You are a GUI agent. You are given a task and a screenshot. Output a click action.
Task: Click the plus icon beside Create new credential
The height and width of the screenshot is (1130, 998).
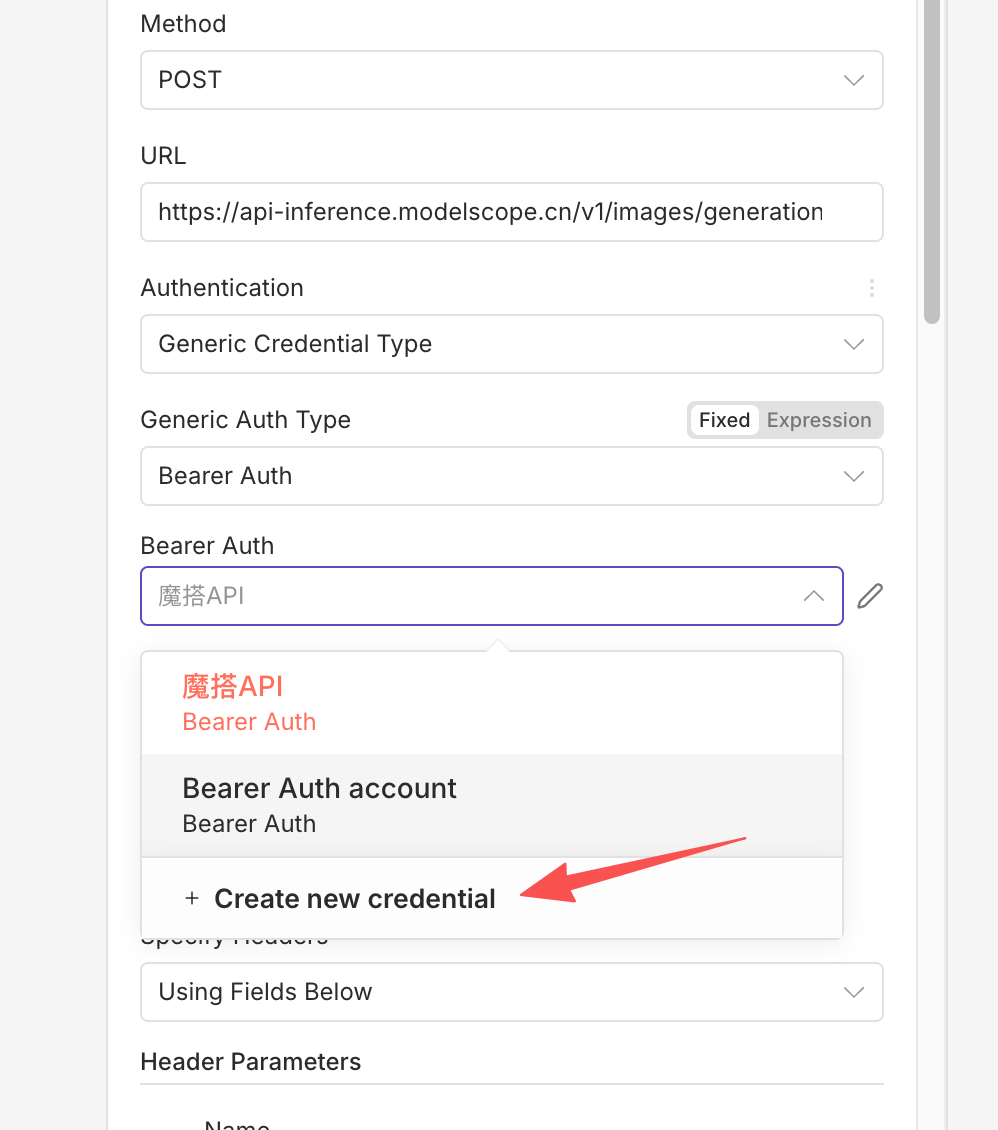pos(192,899)
